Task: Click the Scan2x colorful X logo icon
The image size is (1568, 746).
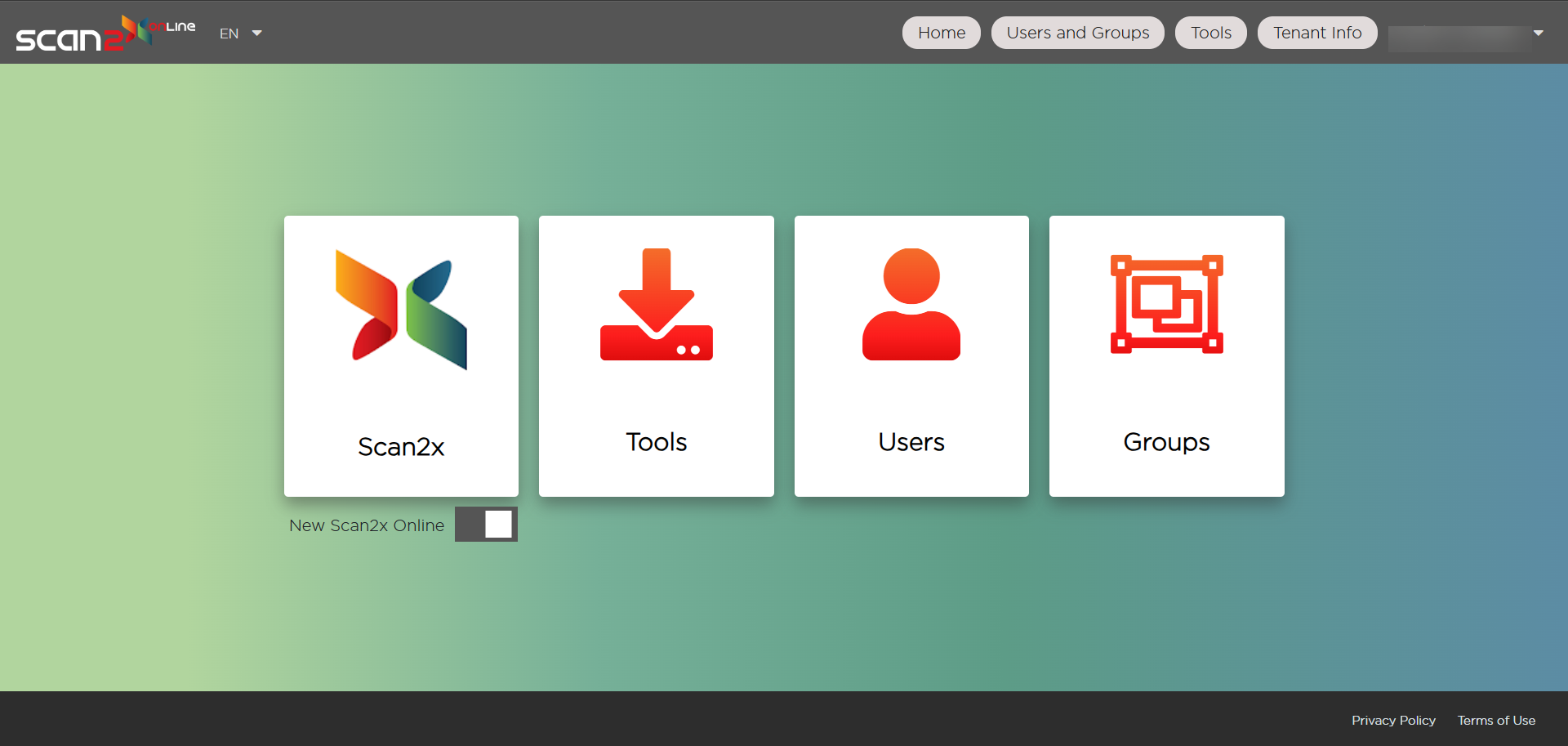Action: point(401,310)
